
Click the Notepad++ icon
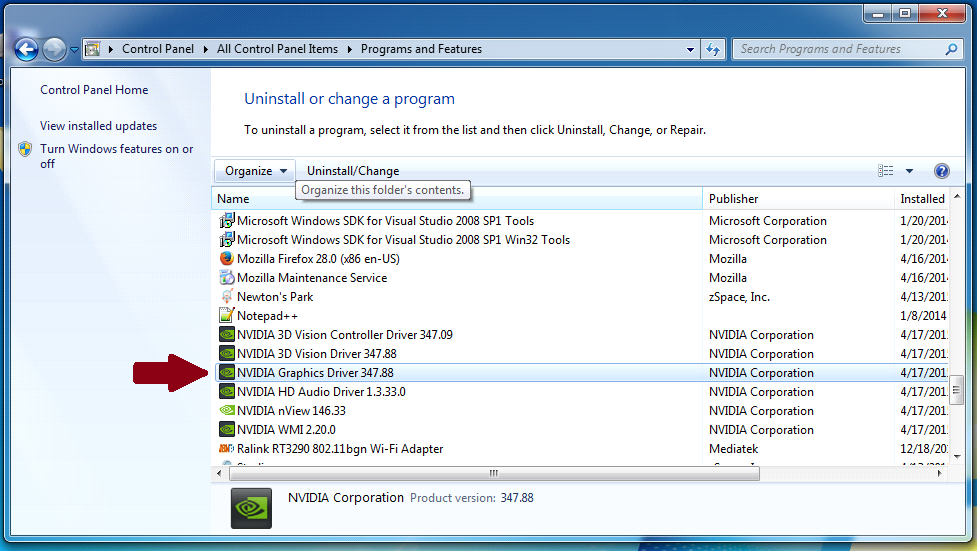tap(227, 315)
